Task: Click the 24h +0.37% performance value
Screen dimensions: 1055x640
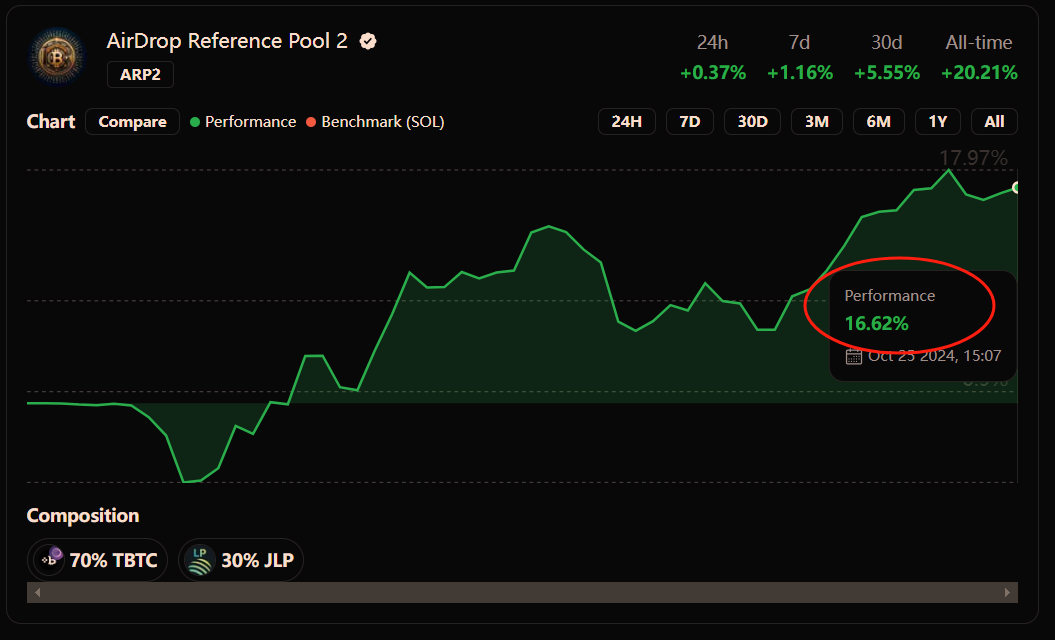Action: (713, 73)
